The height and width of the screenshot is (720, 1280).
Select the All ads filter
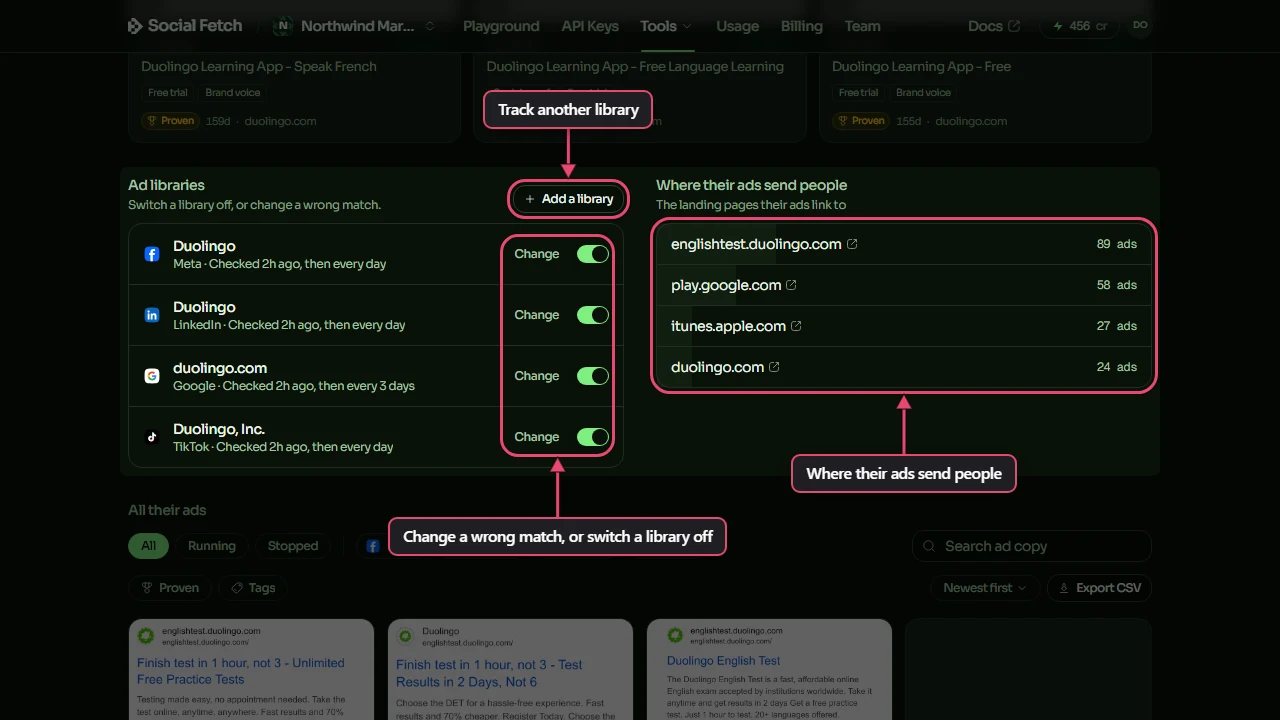[x=148, y=546]
